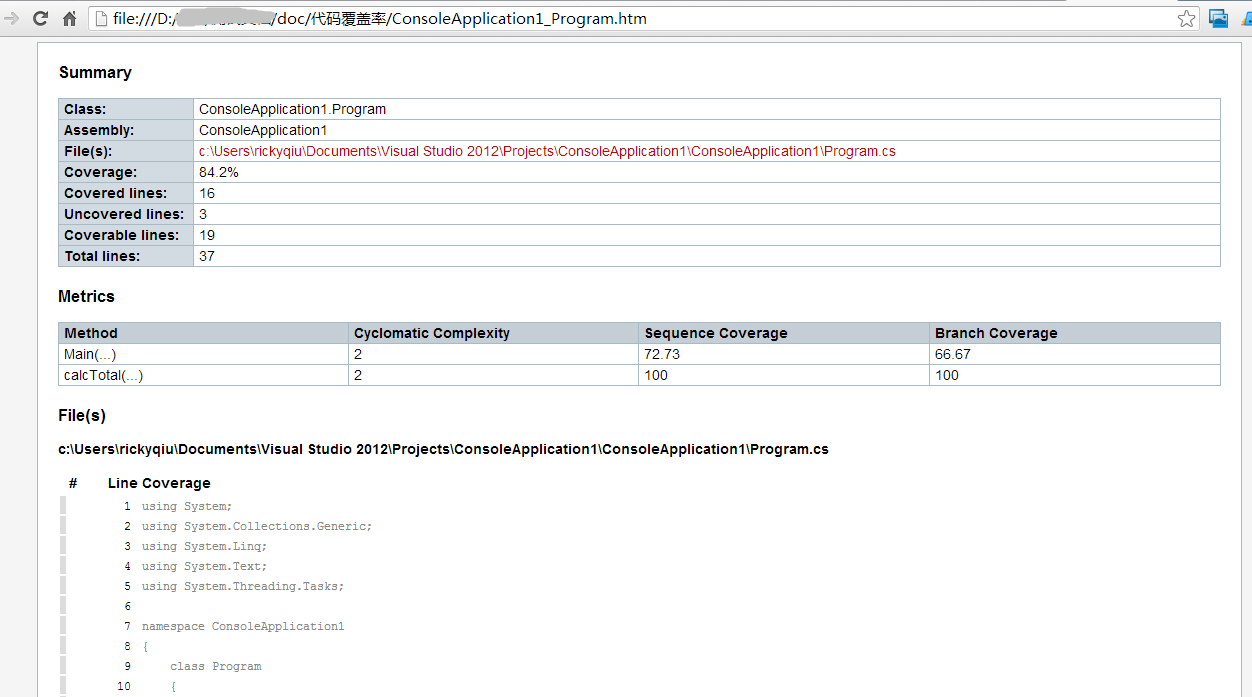
Task: Open the Program.cs source file link
Action: point(547,151)
